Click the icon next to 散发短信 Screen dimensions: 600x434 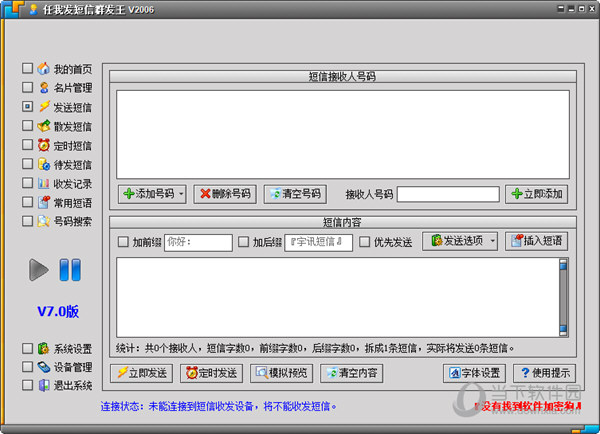click(x=44, y=126)
